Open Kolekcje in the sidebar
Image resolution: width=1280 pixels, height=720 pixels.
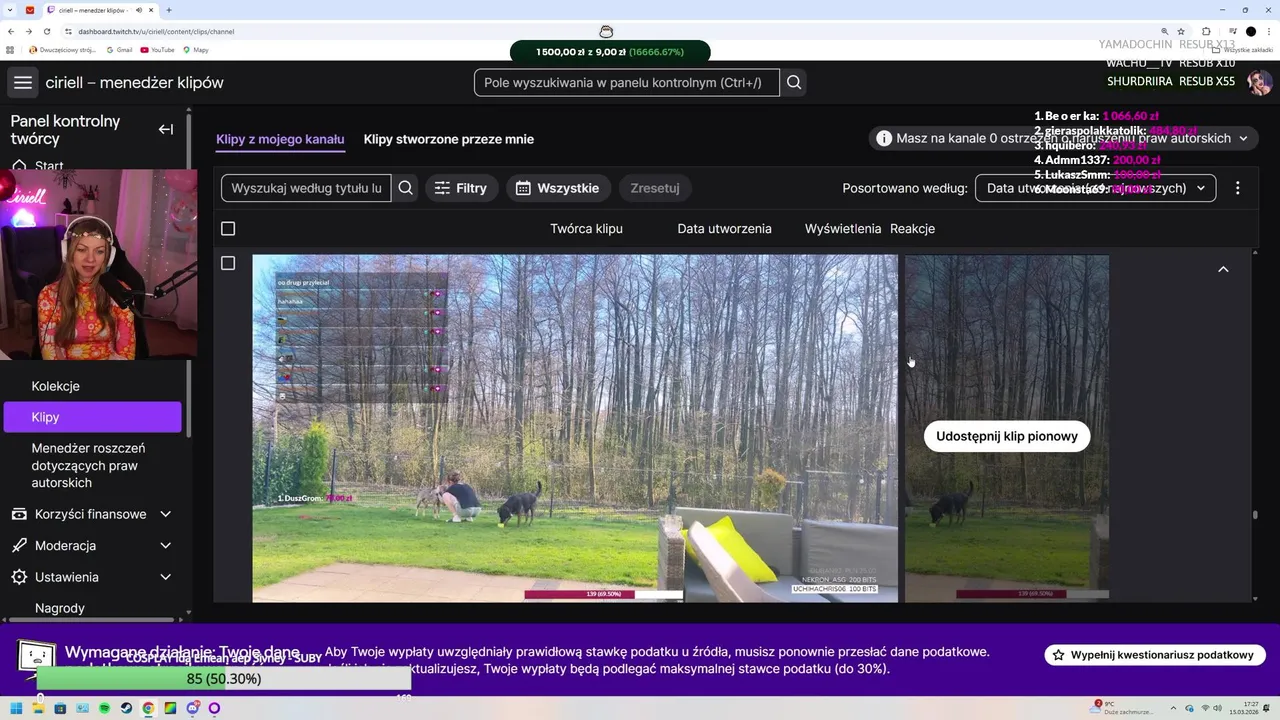55,386
